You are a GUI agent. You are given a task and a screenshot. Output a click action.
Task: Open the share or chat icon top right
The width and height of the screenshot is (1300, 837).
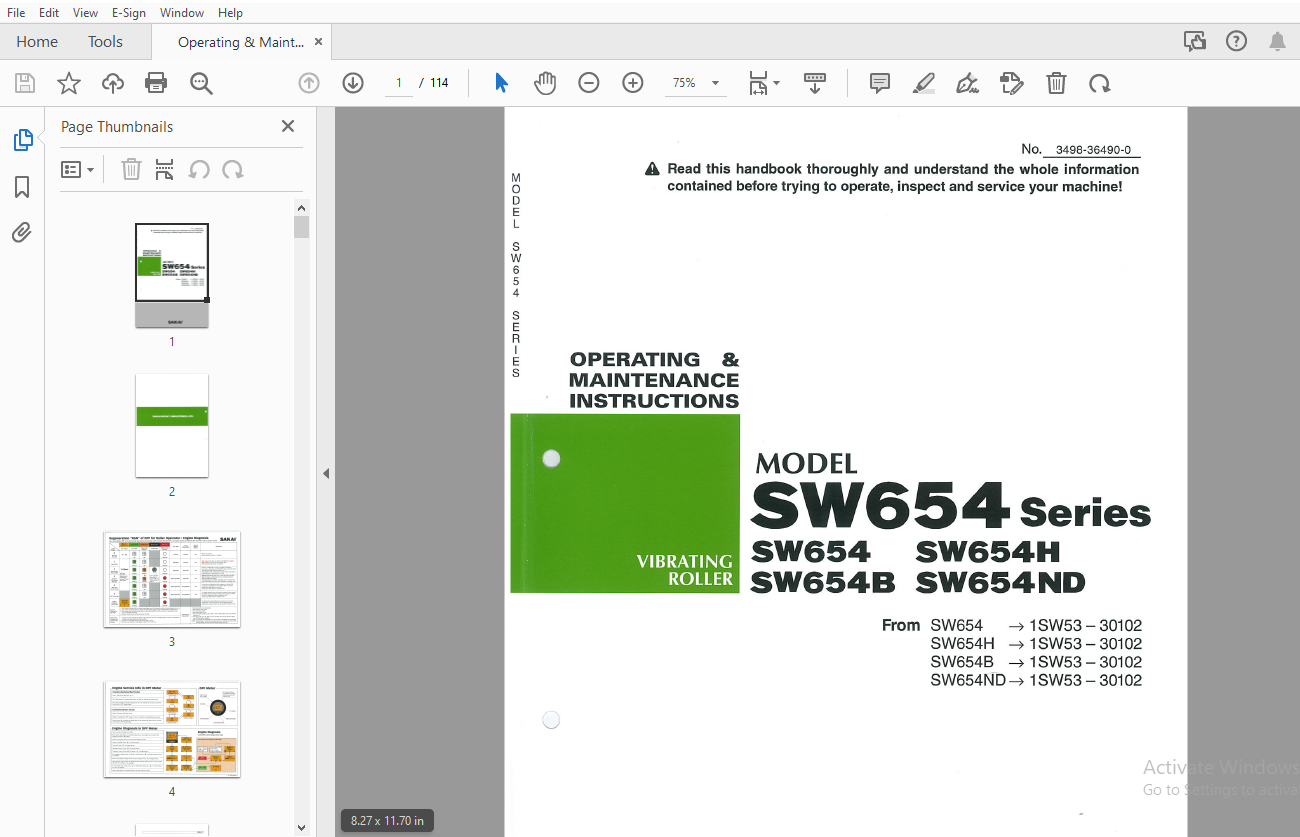(x=1194, y=41)
